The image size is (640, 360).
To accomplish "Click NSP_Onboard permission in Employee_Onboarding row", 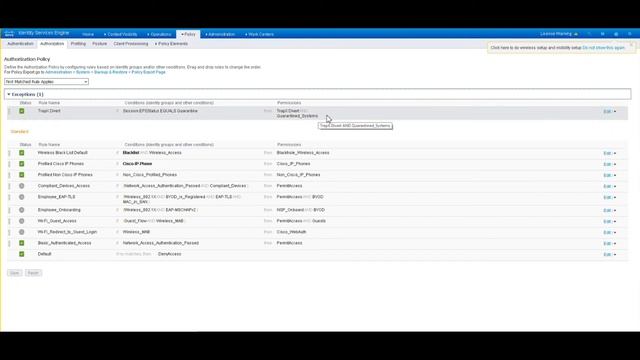I will [x=290, y=210].
